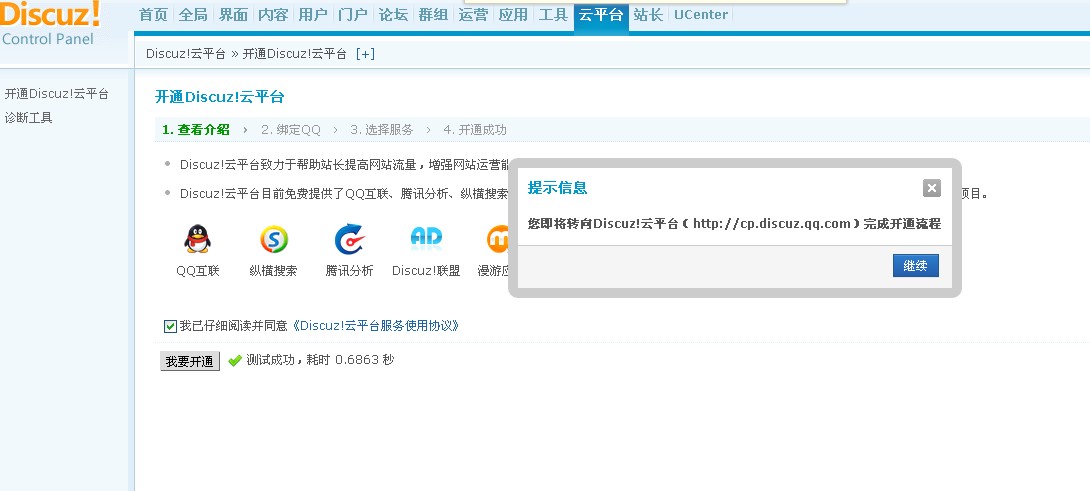Screen dimensions: 1090x491
Task: Open the 首页 menu
Action: pos(154,15)
